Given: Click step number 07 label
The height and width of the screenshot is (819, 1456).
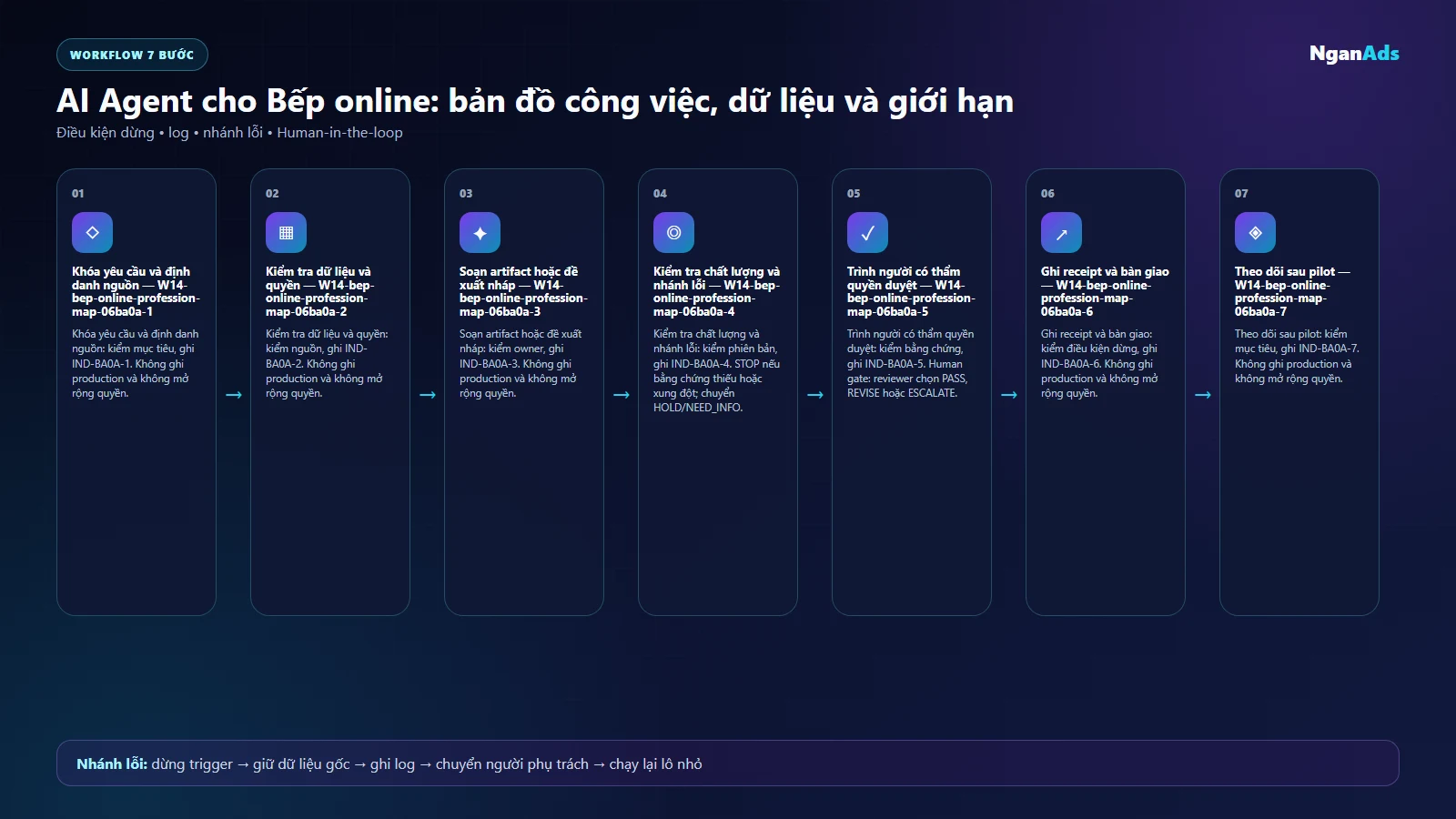Looking at the screenshot, I should 1241,194.
